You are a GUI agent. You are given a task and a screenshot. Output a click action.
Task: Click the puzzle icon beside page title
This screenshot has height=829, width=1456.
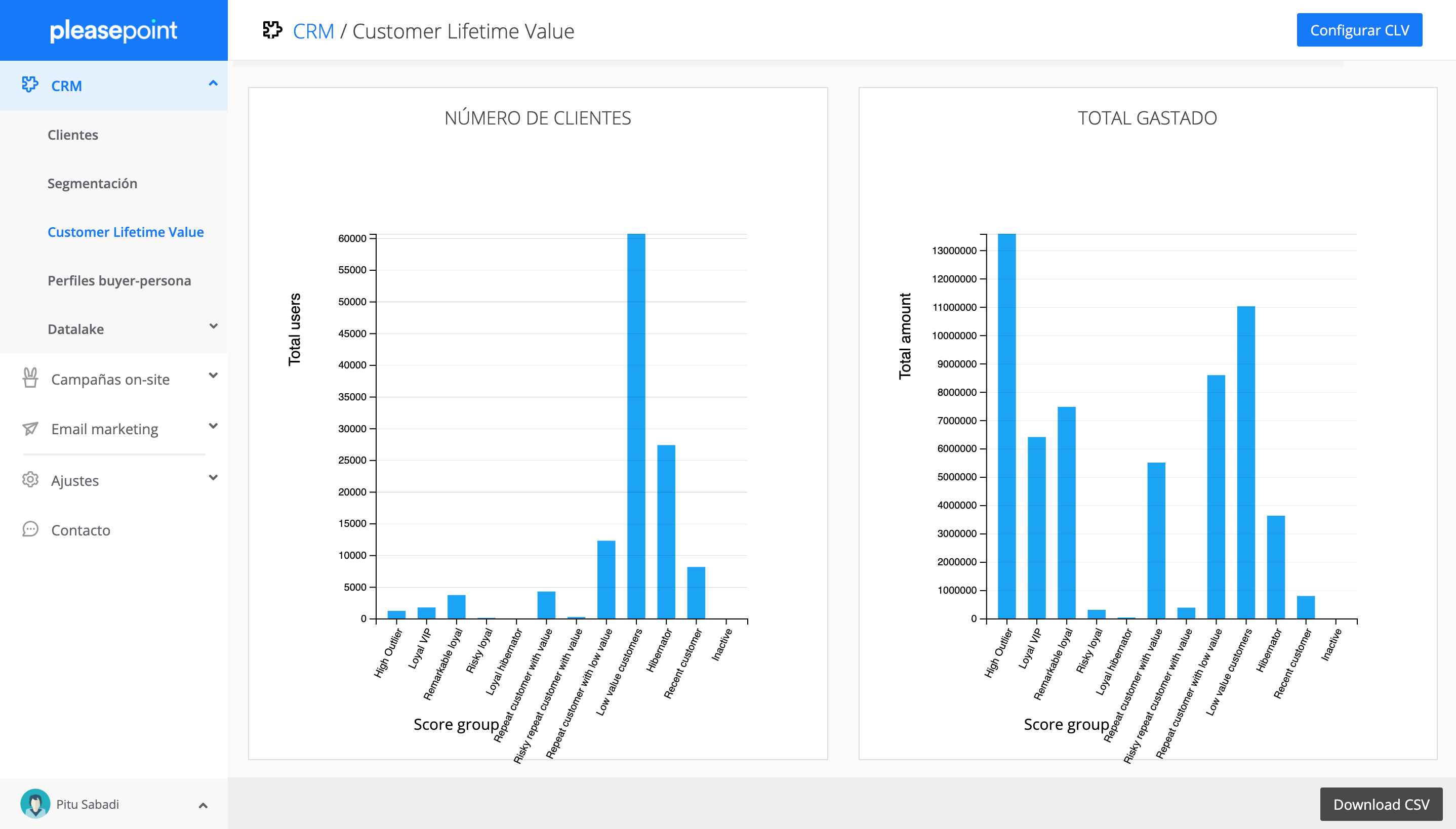(272, 30)
